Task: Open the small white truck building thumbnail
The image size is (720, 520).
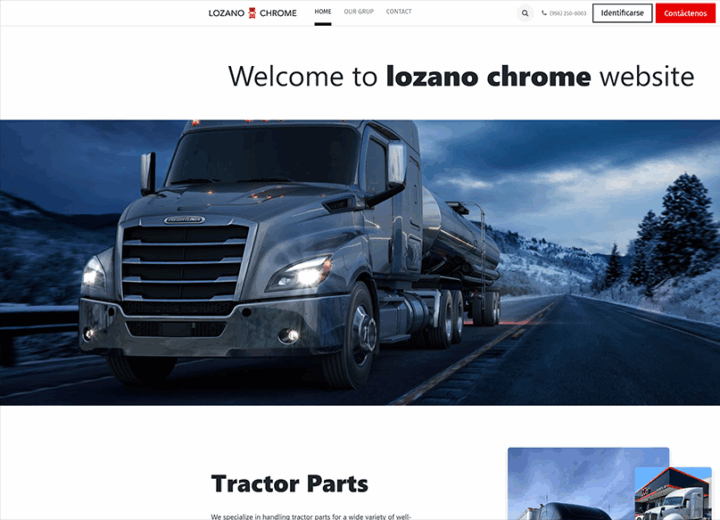Action: (x=673, y=494)
